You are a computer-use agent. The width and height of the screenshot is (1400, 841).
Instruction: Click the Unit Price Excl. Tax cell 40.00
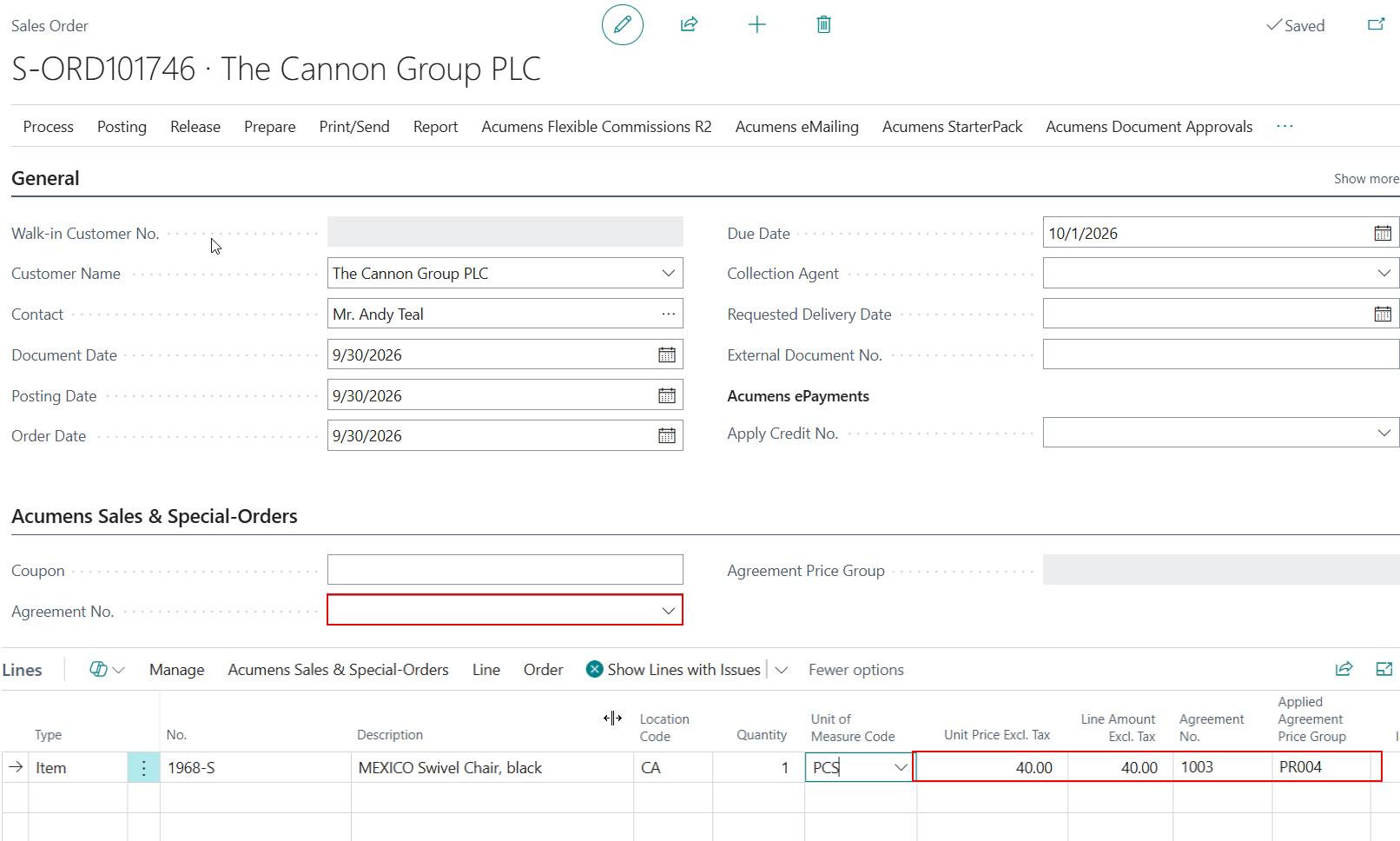[x=991, y=767]
